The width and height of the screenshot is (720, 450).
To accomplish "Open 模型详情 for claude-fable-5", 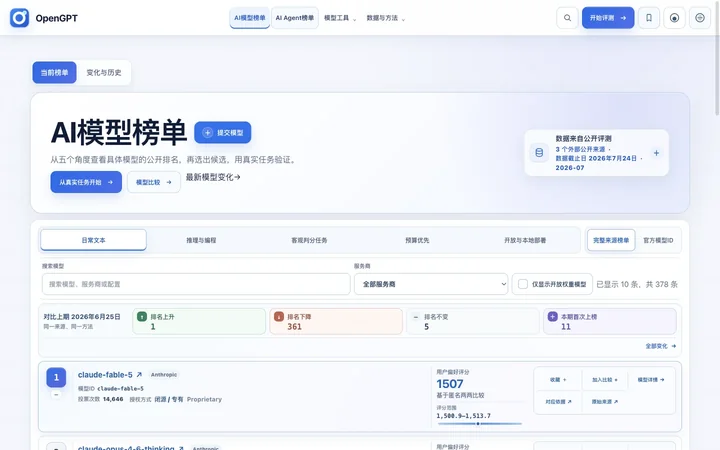I will (x=651, y=380).
